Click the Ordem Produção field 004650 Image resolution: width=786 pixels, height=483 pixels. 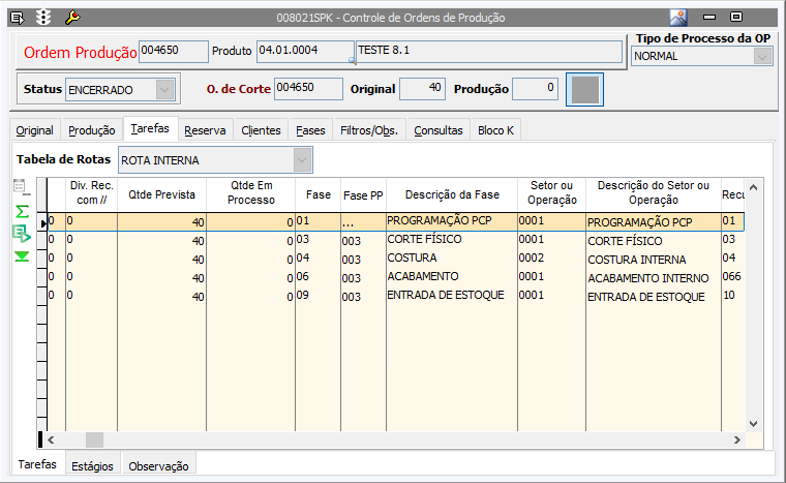pyautogui.click(x=173, y=51)
